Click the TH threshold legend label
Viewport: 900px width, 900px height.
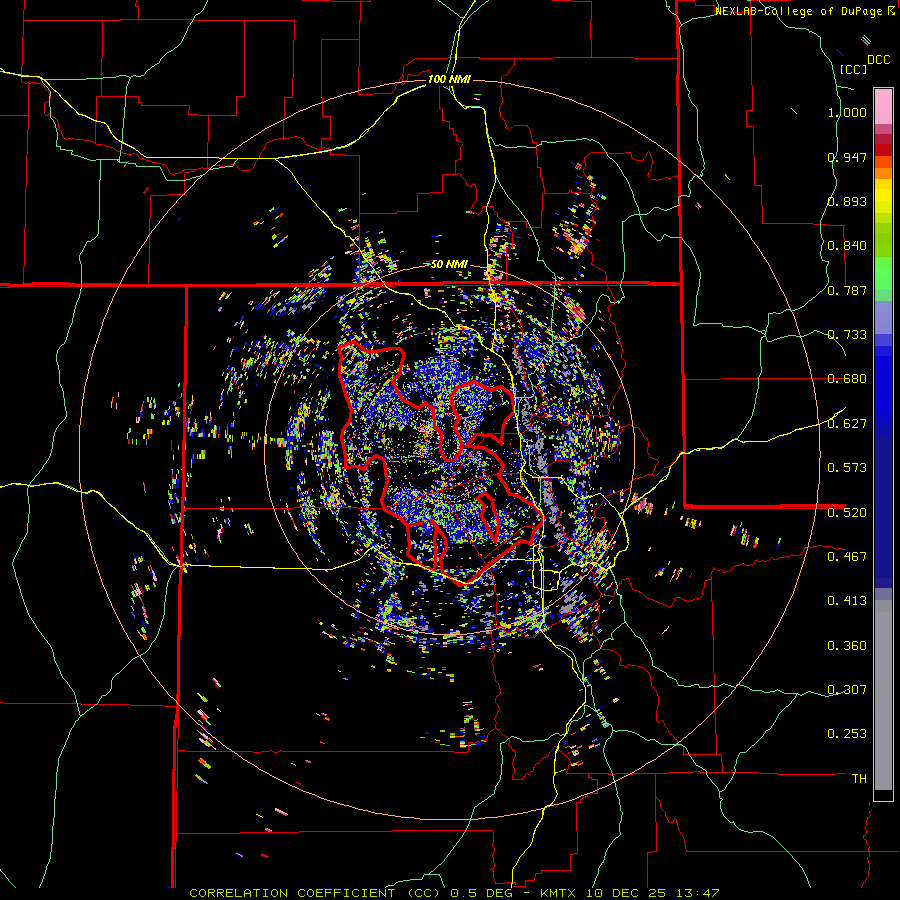click(x=859, y=778)
